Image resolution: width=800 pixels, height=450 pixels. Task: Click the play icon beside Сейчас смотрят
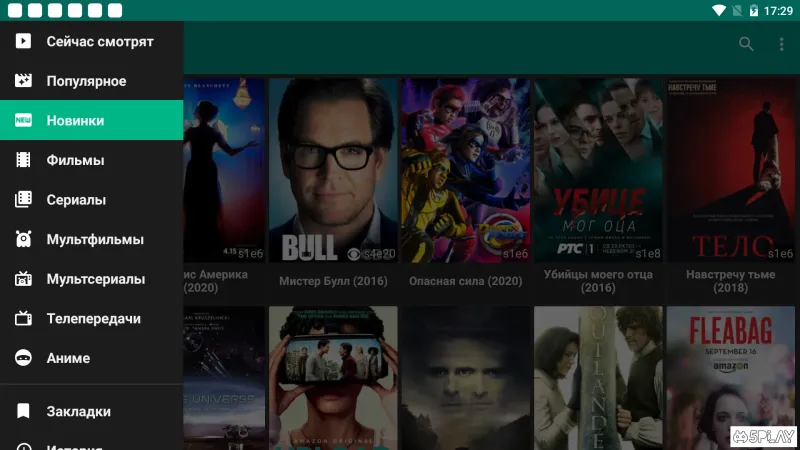[x=24, y=42]
